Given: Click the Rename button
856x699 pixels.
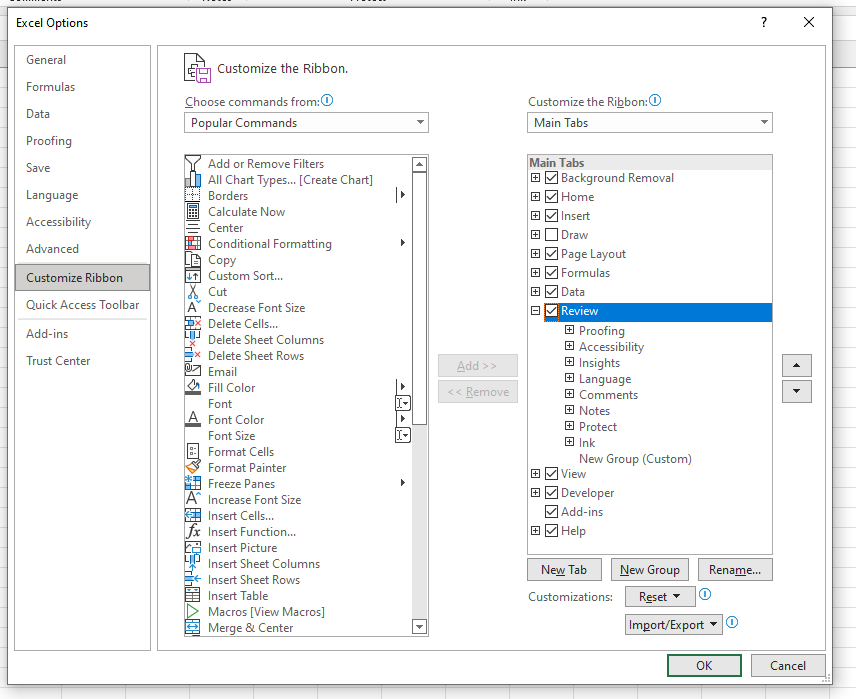Looking at the screenshot, I should pyautogui.click(x=735, y=570).
